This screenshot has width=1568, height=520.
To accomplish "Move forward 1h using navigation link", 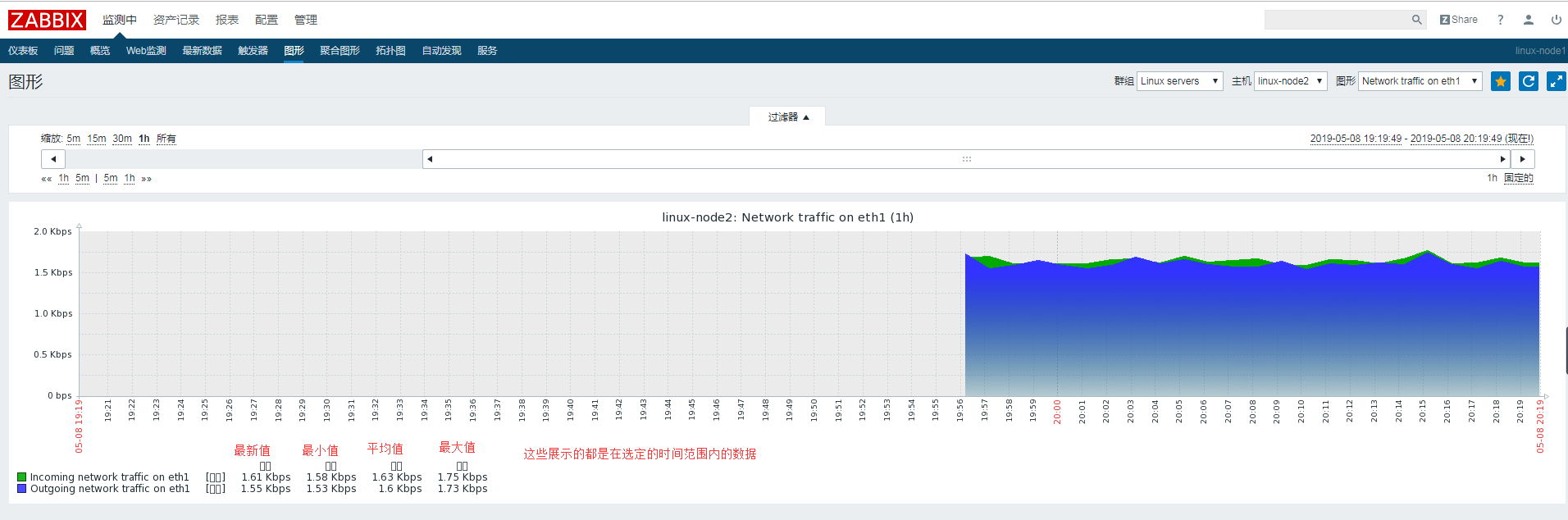I will point(130,178).
